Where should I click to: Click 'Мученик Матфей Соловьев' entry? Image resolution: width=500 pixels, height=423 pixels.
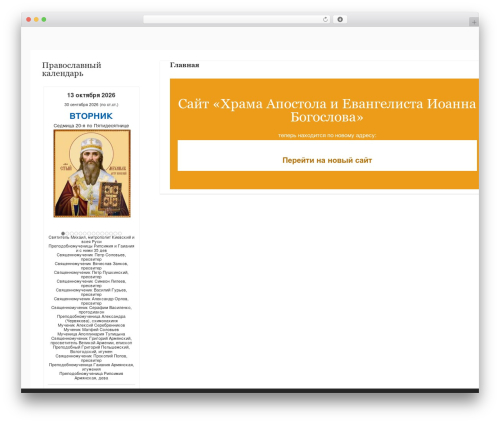(x=91, y=329)
